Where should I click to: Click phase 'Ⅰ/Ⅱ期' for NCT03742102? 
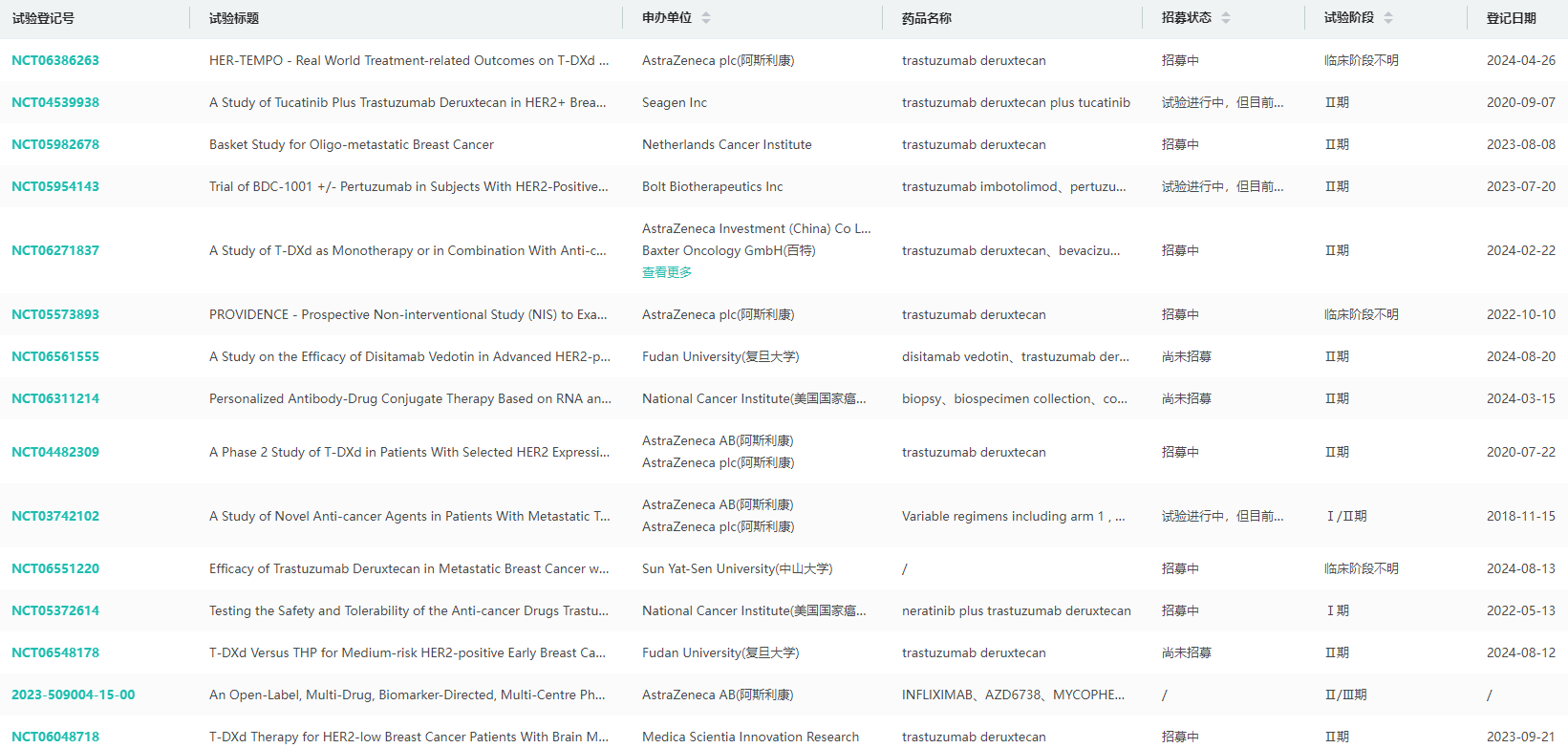point(1345,516)
